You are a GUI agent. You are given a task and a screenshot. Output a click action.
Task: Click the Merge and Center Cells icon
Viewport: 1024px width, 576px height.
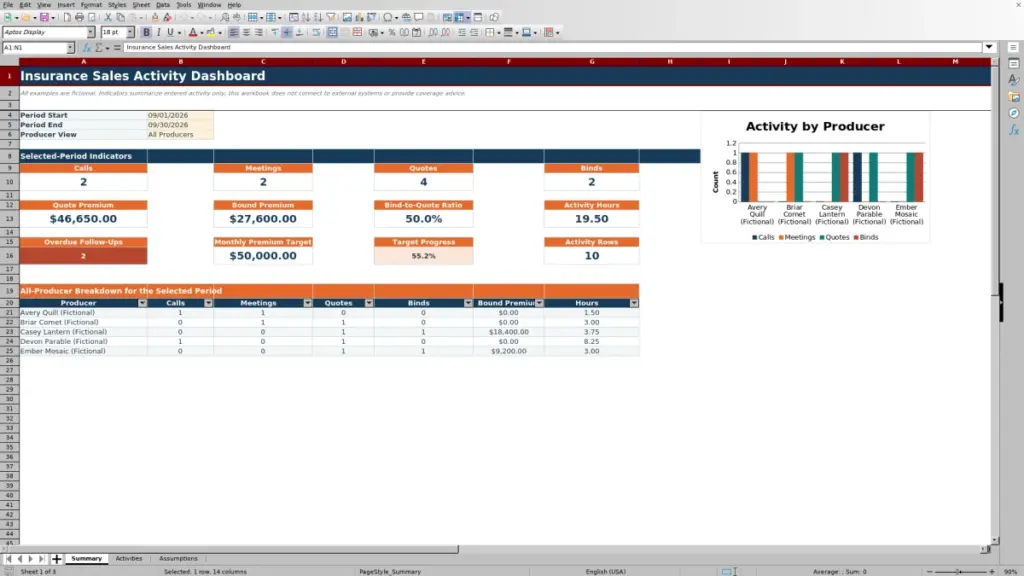332,33
